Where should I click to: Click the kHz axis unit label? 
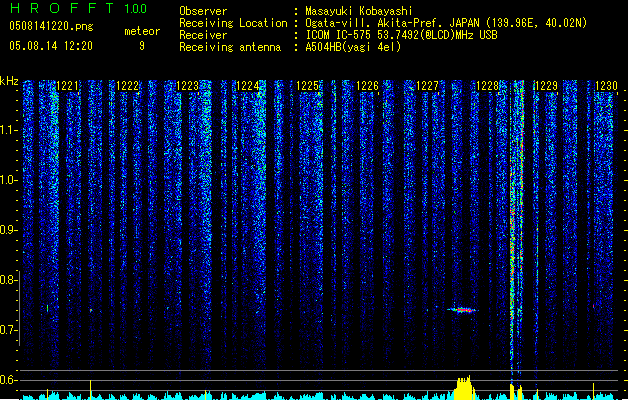click(9, 81)
